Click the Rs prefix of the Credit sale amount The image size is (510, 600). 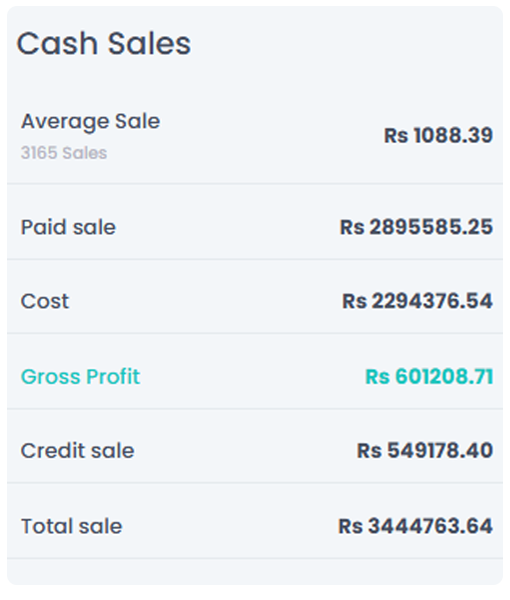pyautogui.click(x=369, y=450)
